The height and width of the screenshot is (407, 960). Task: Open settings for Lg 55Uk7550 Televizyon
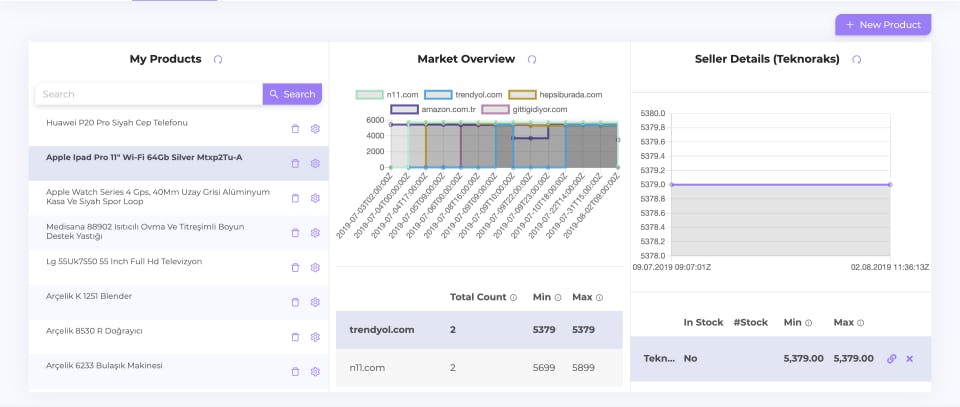[x=315, y=267]
